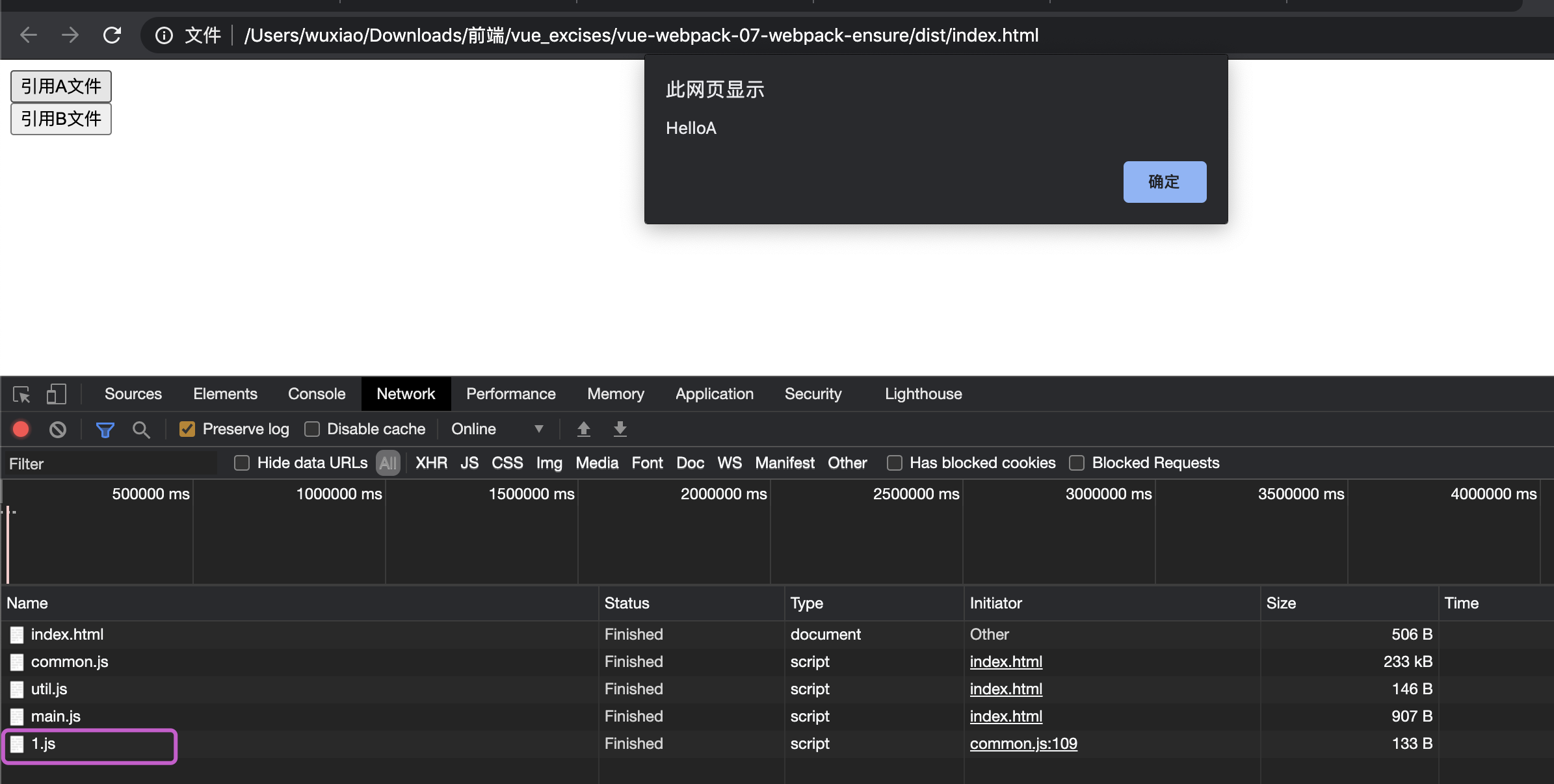Click the device toggle (responsive) icon

coord(57,393)
